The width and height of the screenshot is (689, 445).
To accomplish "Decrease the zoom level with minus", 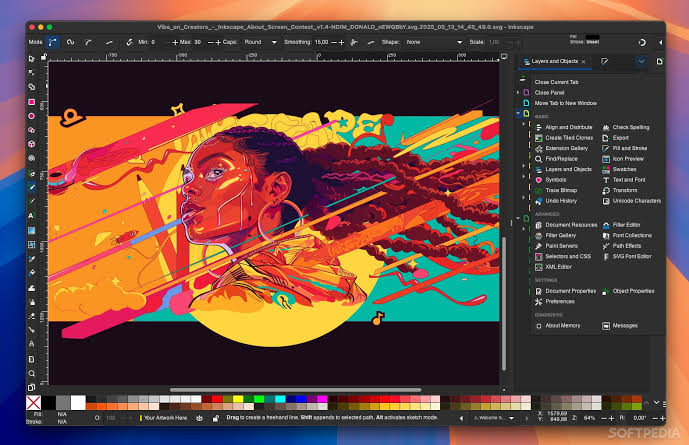I will pyautogui.click(x=604, y=418).
